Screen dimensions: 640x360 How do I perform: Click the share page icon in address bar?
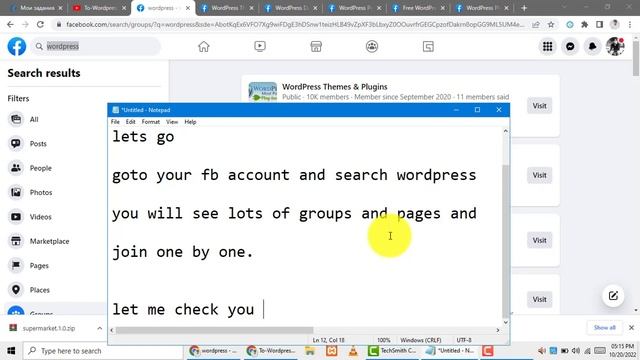tap(536, 24)
